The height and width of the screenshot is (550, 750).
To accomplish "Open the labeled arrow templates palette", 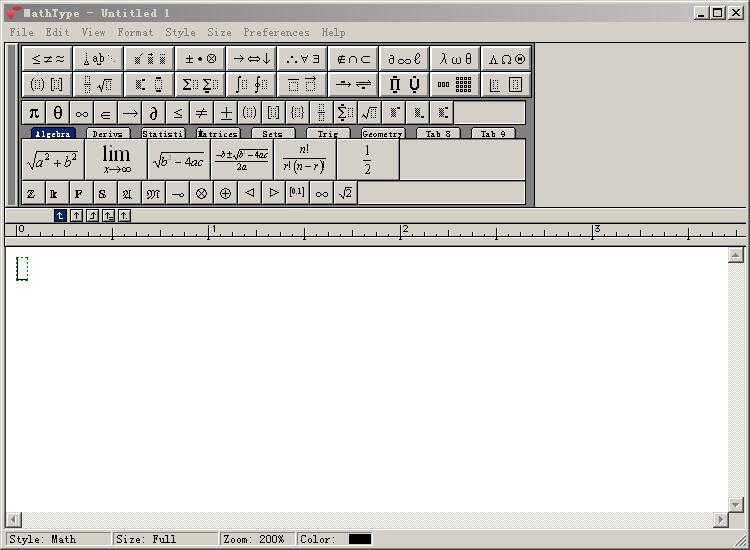I will tap(353, 85).
